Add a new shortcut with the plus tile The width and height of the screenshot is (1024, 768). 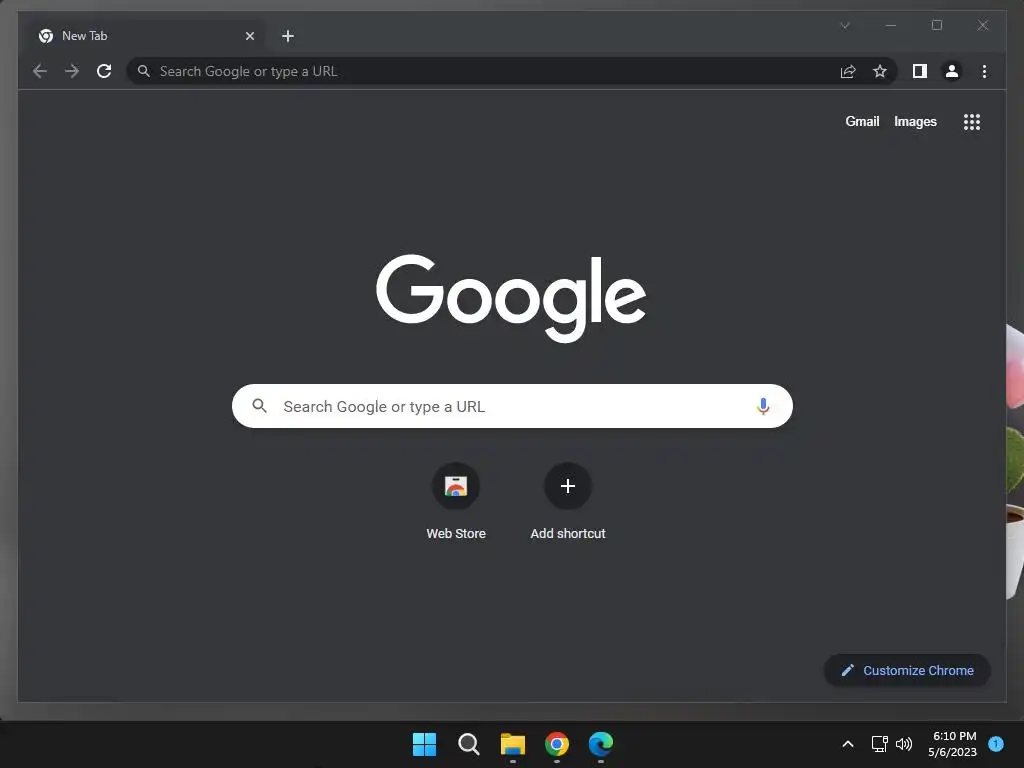568,502
